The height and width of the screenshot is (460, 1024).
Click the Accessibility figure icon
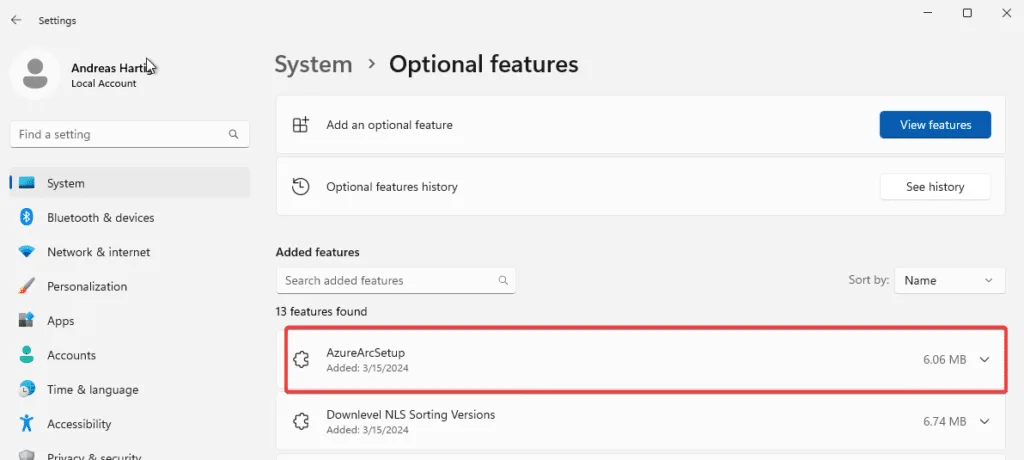[26, 423]
